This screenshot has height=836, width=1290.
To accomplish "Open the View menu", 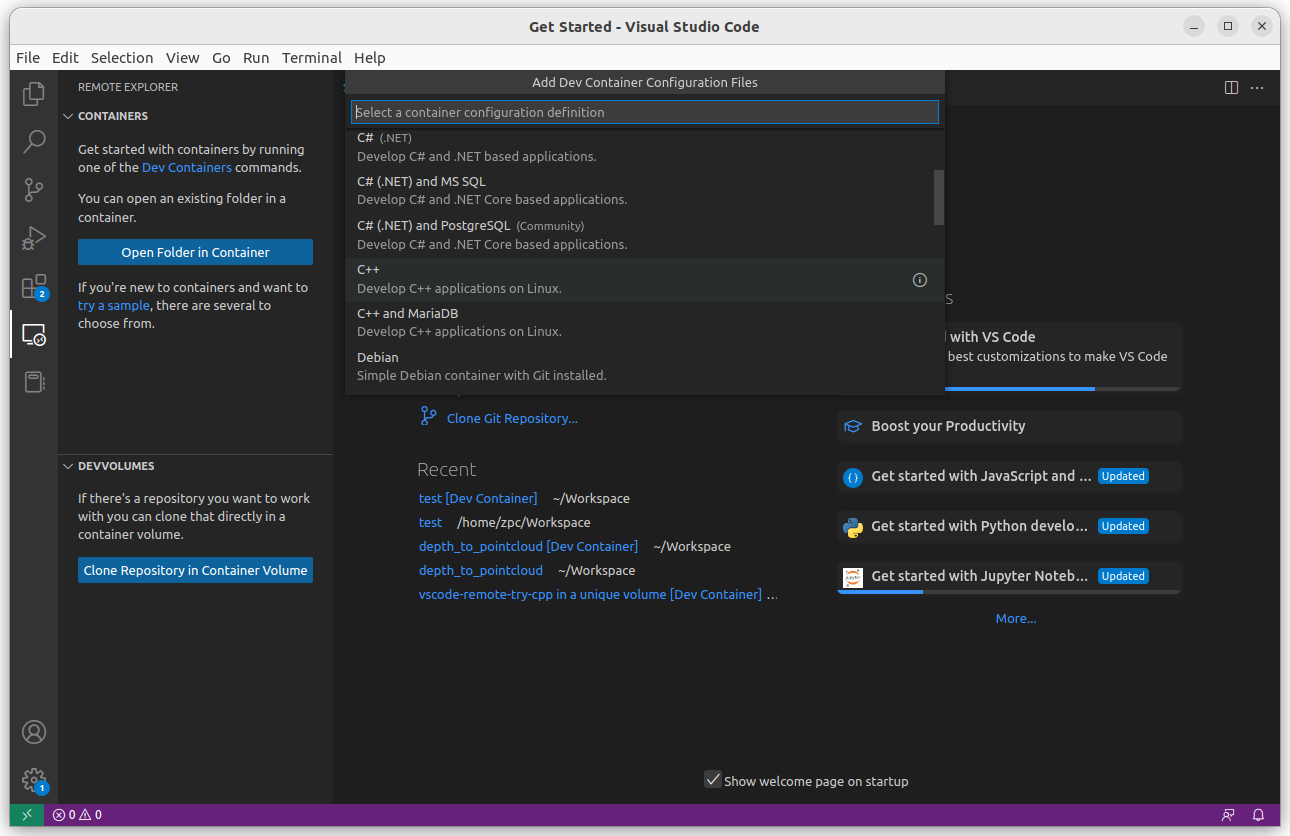I will [x=183, y=58].
